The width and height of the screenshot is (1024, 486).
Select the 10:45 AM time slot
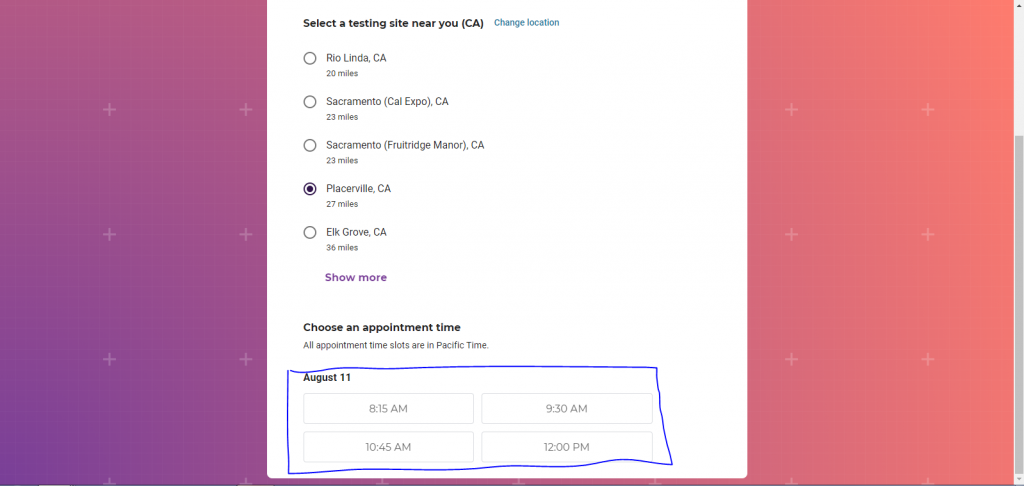[388, 447]
